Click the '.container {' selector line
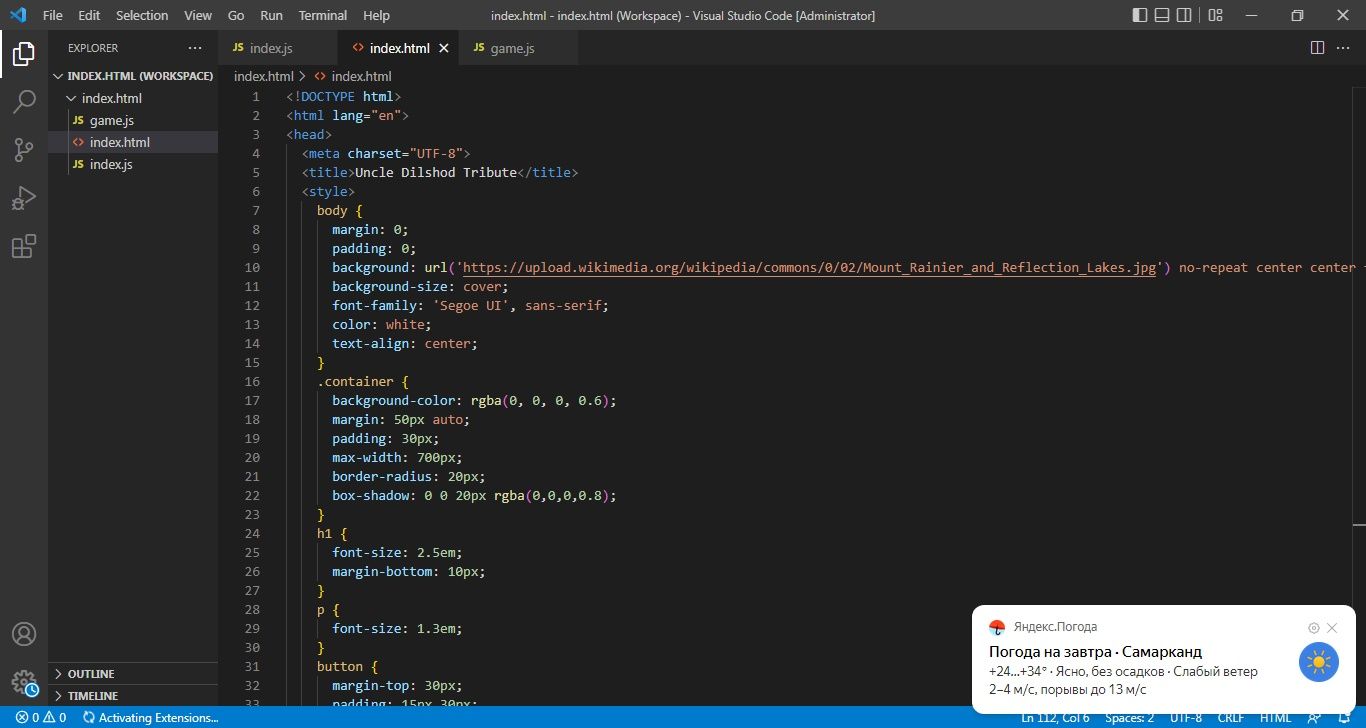This screenshot has width=1366, height=728. [x=363, y=382]
